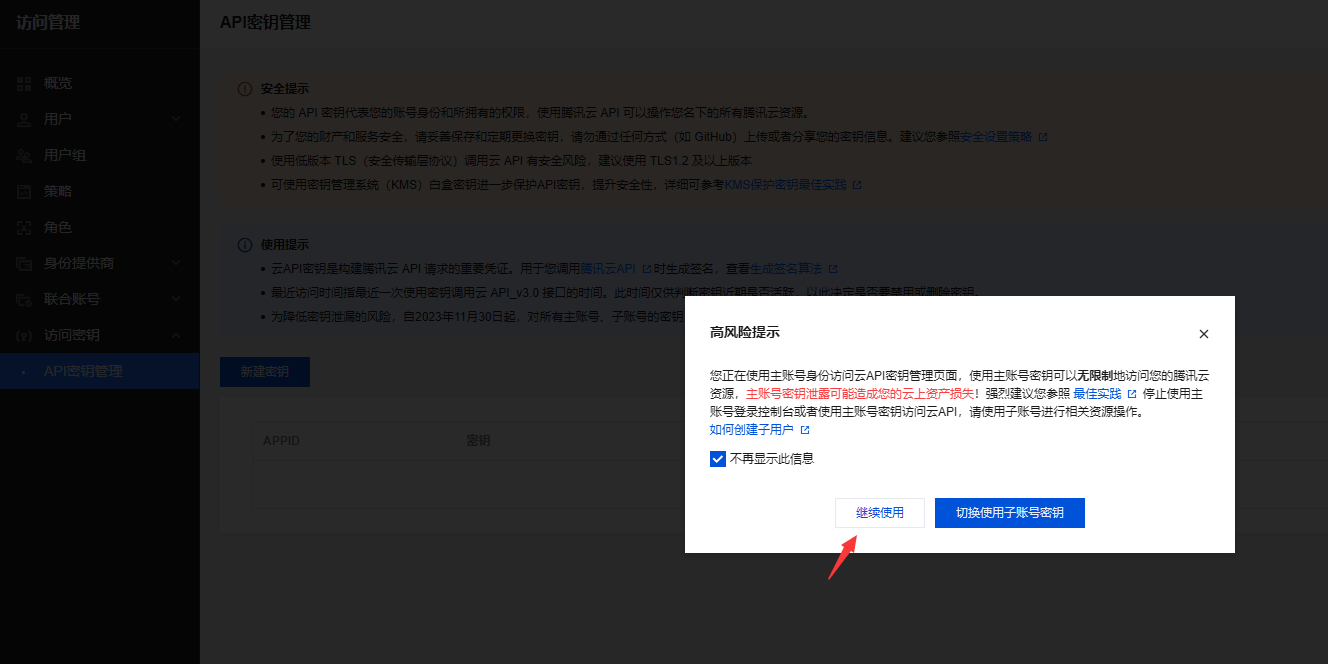1328x664 pixels.
Task: Click the 用户 person icon
Action: point(25,119)
